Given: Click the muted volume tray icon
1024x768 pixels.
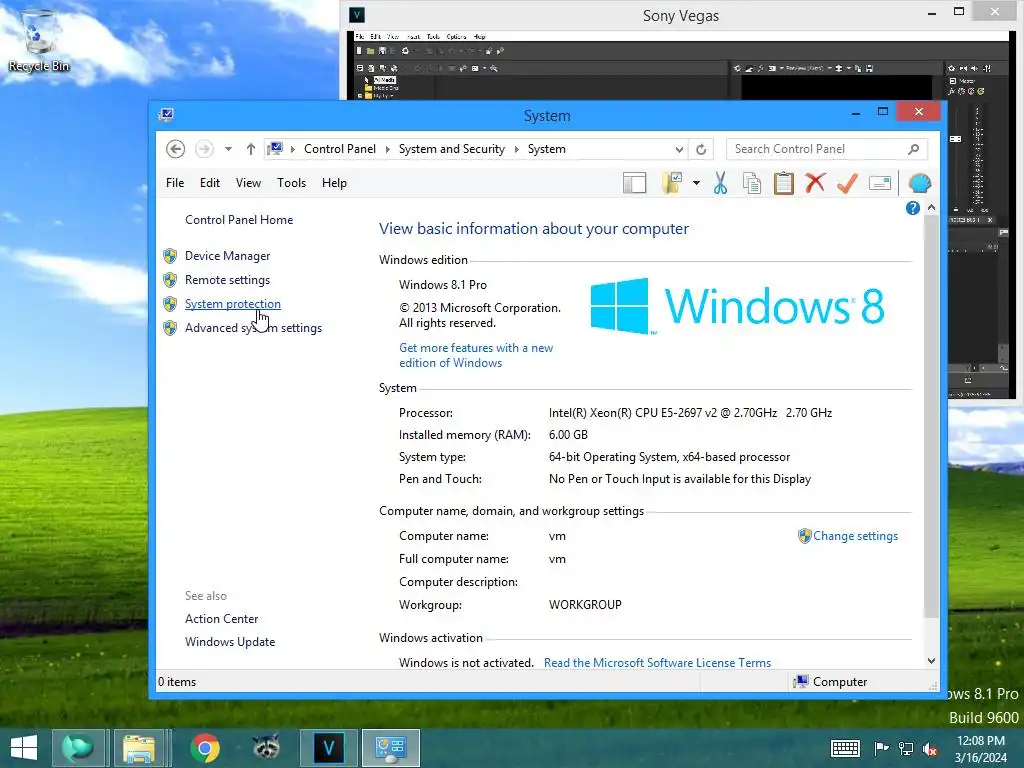Looking at the screenshot, I should click(x=930, y=748).
